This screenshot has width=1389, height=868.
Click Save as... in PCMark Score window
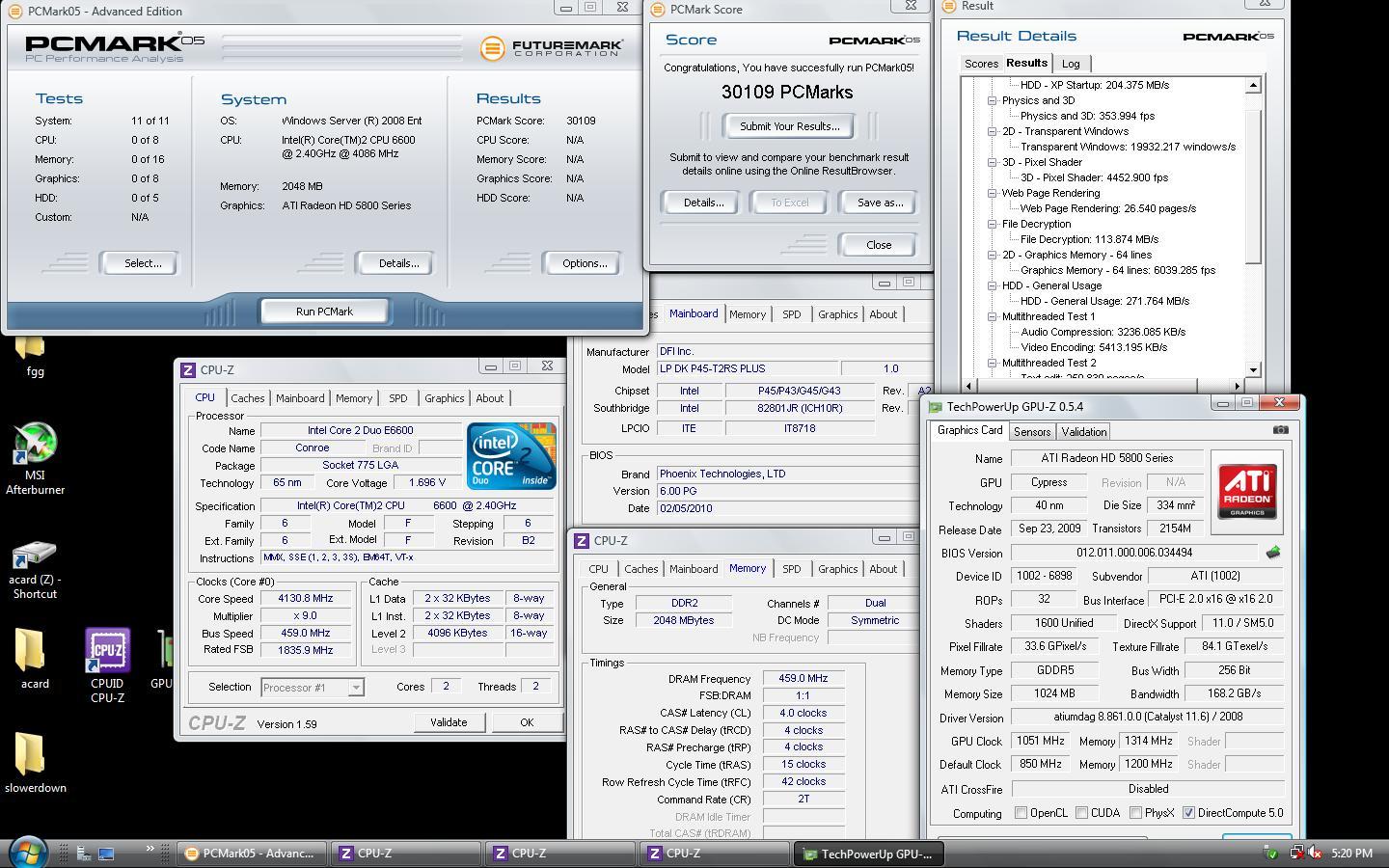point(880,203)
